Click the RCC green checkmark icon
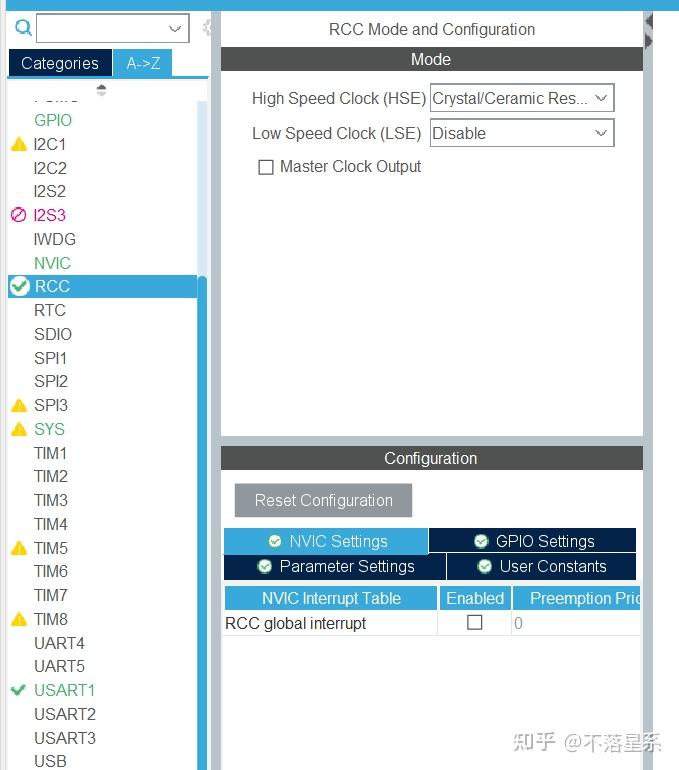This screenshot has height=770, width=679. click(x=20, y=286)
